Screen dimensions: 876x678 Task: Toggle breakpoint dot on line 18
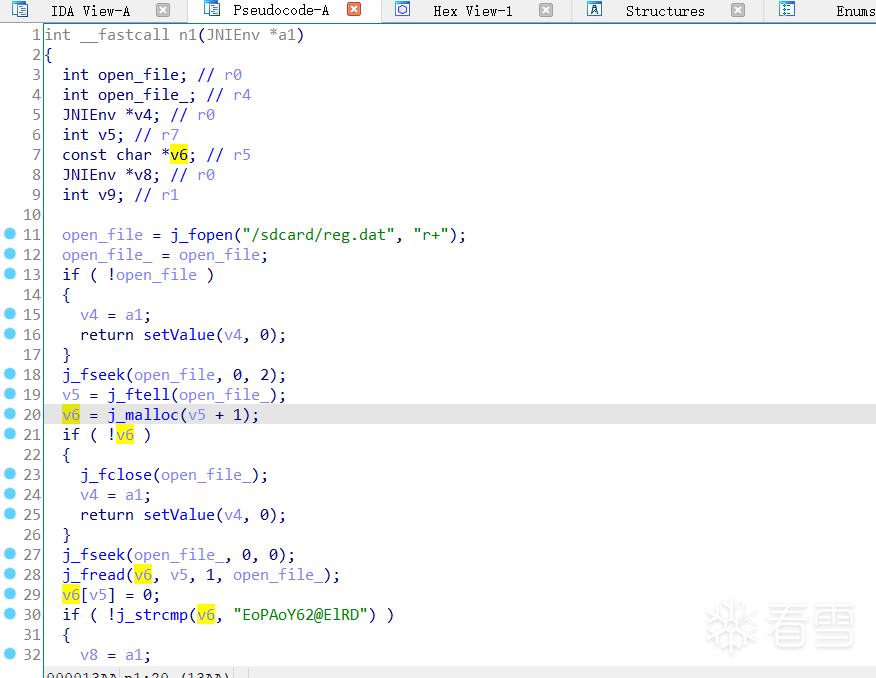[x=10, y=374]
